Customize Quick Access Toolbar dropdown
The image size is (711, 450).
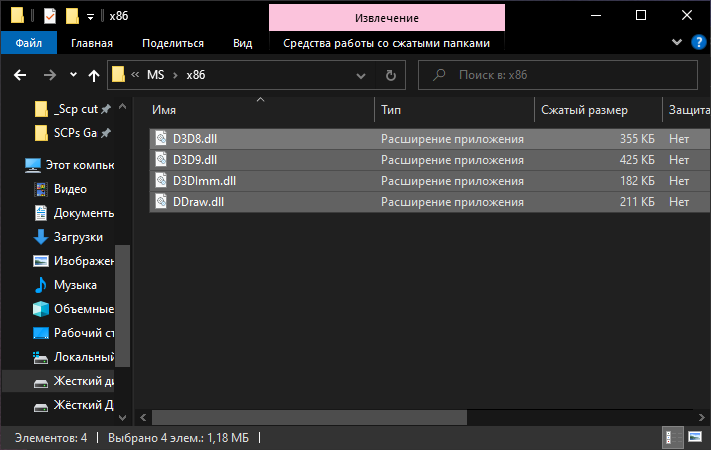90,16
